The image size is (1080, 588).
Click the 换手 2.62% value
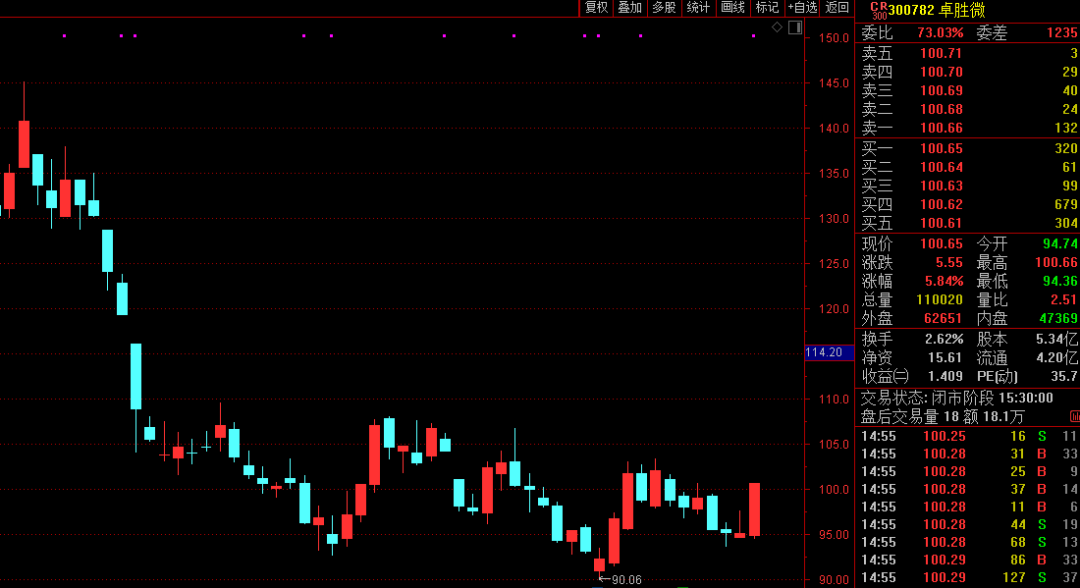point(944,339)
